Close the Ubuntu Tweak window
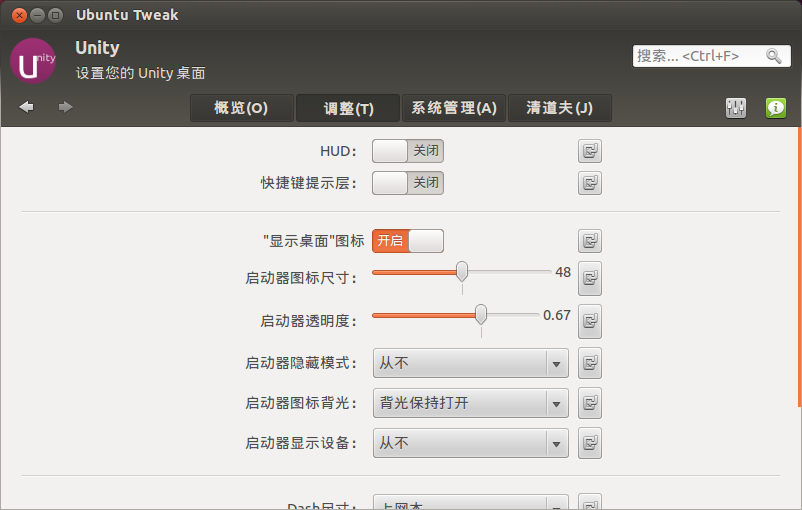The width and height of the screenshot is (802, 510). click(x=19, y=15)
